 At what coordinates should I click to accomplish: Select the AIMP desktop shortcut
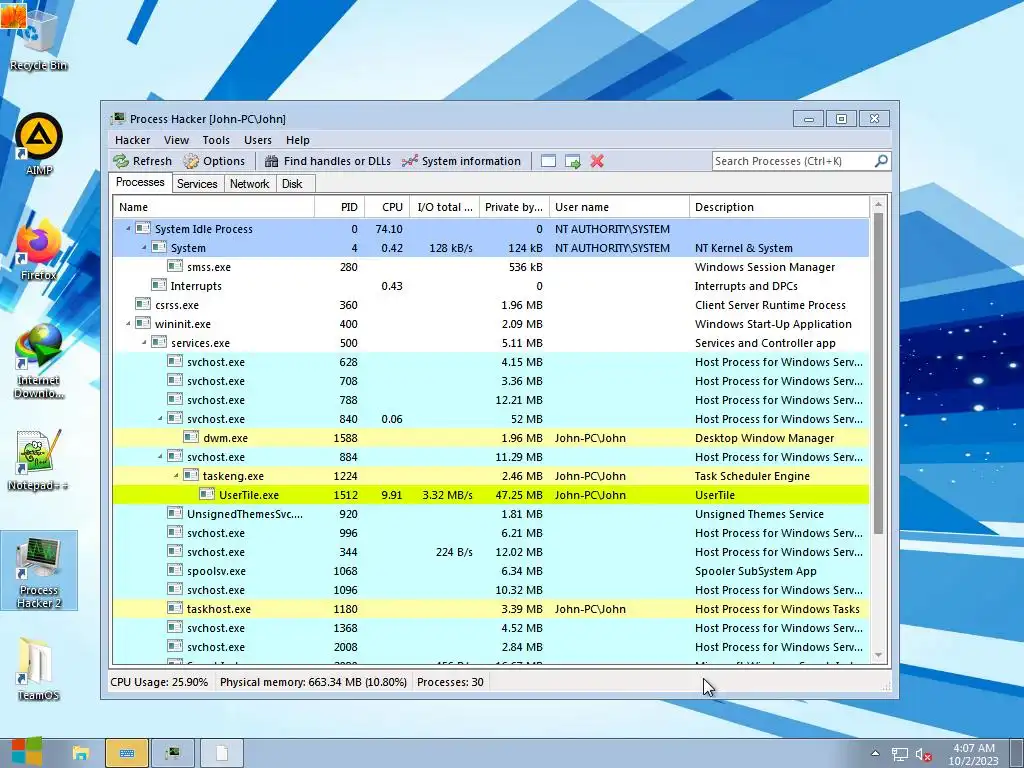pyautogui.click(x=39, y=144)
